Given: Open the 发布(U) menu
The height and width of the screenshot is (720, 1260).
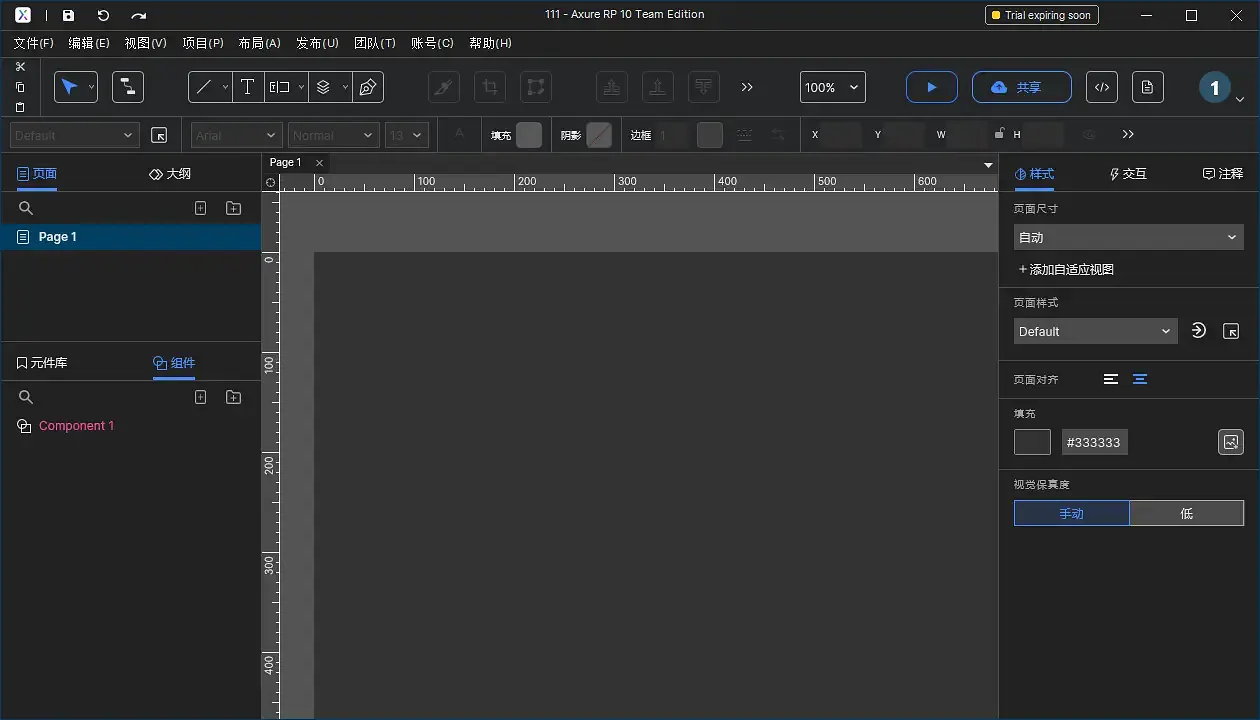Looking at the screenshot, I should (317, 43).
